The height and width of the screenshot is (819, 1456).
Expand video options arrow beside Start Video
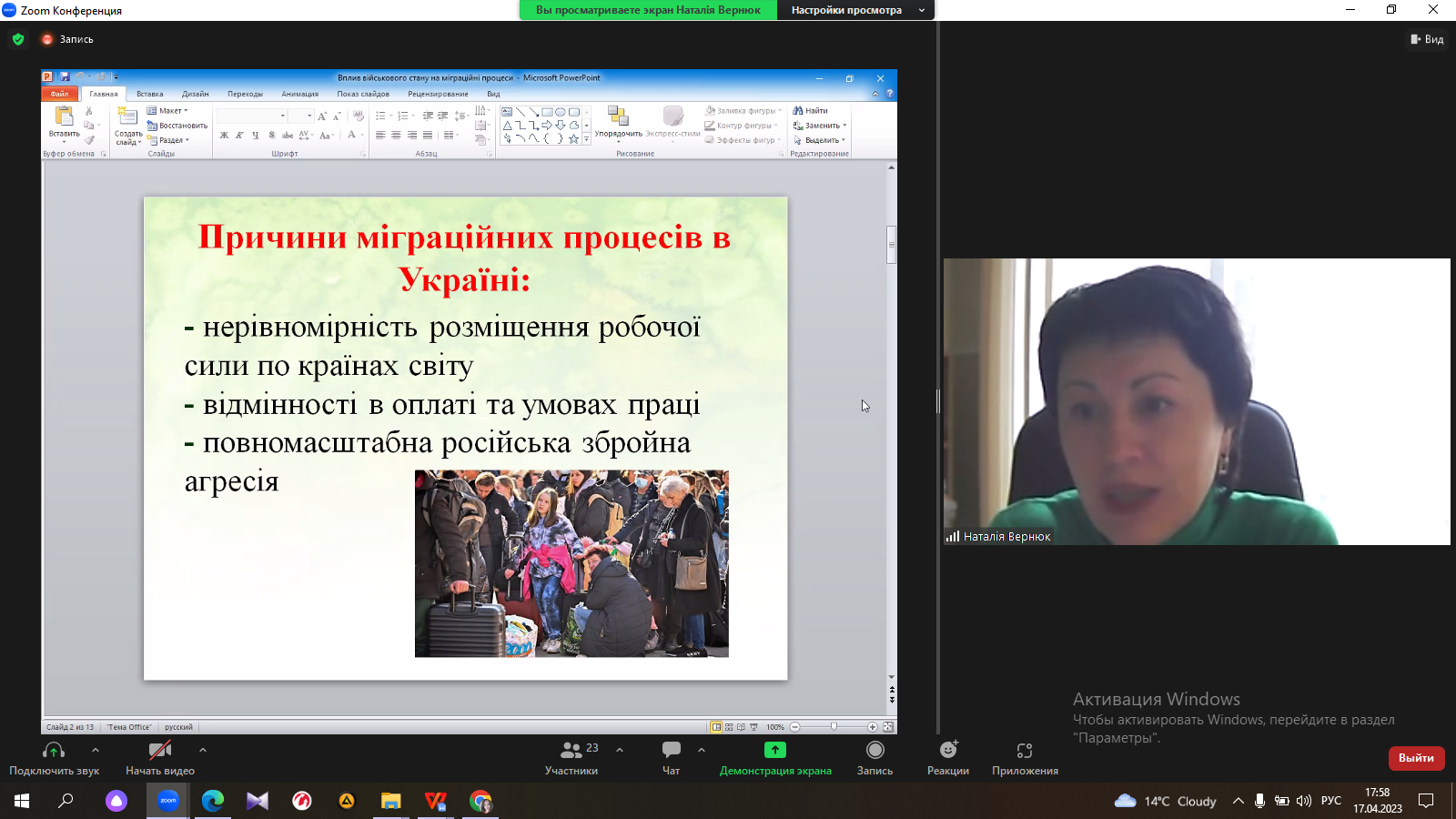pyautogui.click(x=203, y=750)
